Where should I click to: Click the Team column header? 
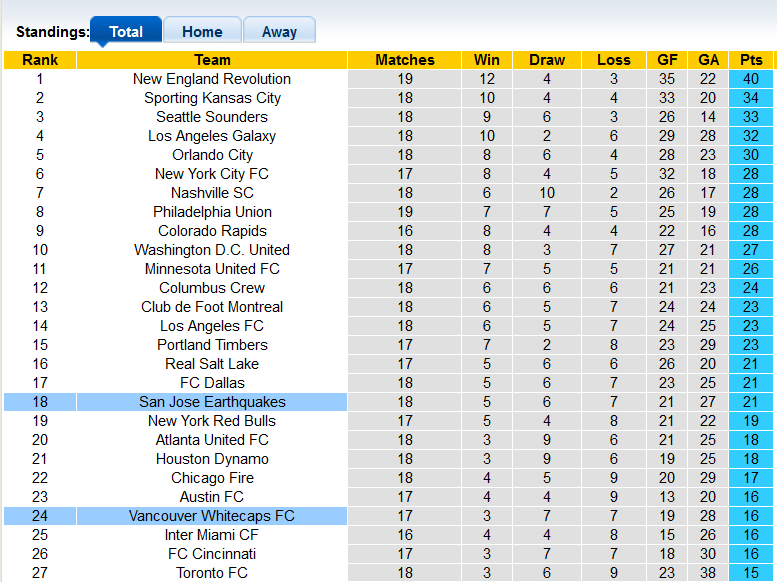[x=212, y=60]
